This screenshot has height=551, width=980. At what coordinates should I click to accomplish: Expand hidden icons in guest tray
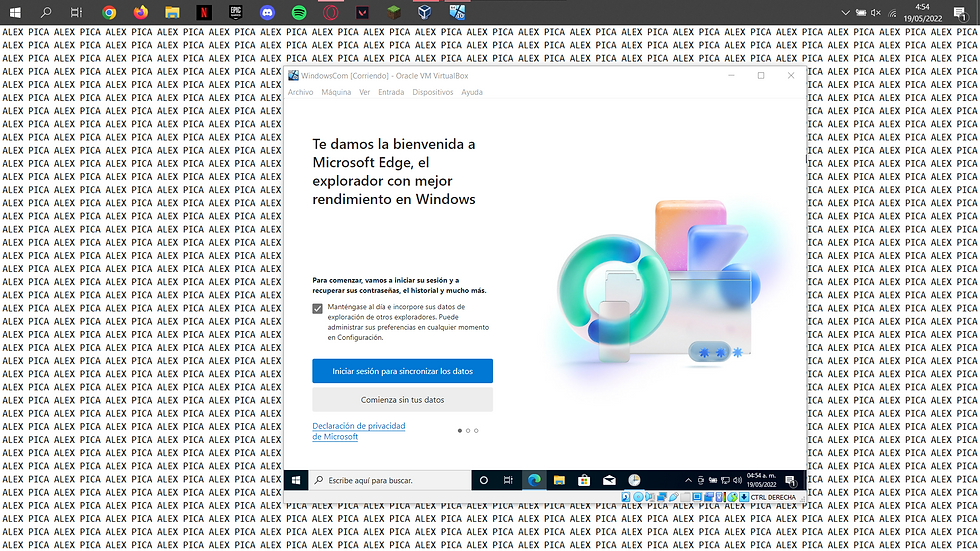[688, 480]
